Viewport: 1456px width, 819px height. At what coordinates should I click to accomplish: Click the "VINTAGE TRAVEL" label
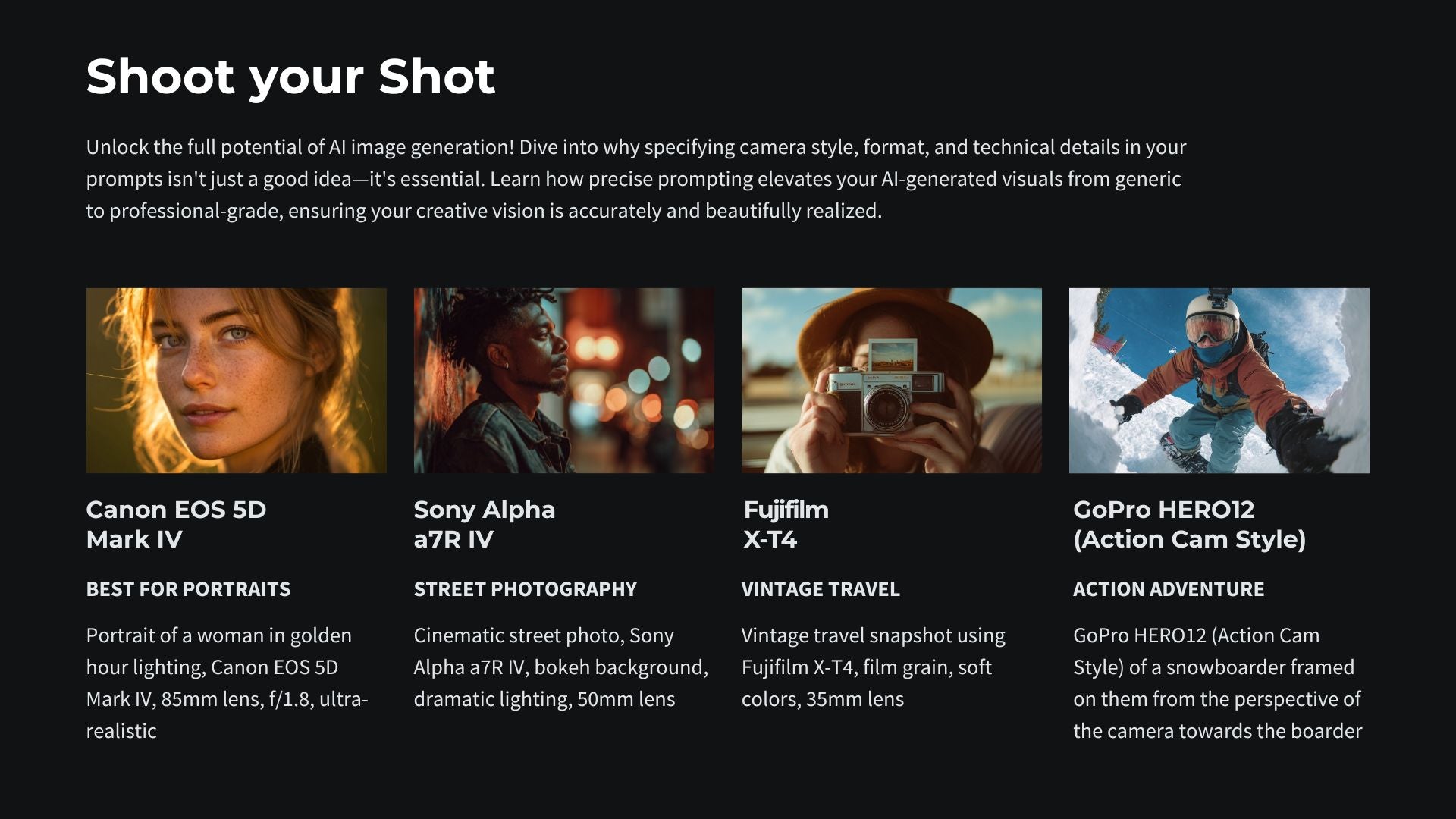click(x=821, y=589)
